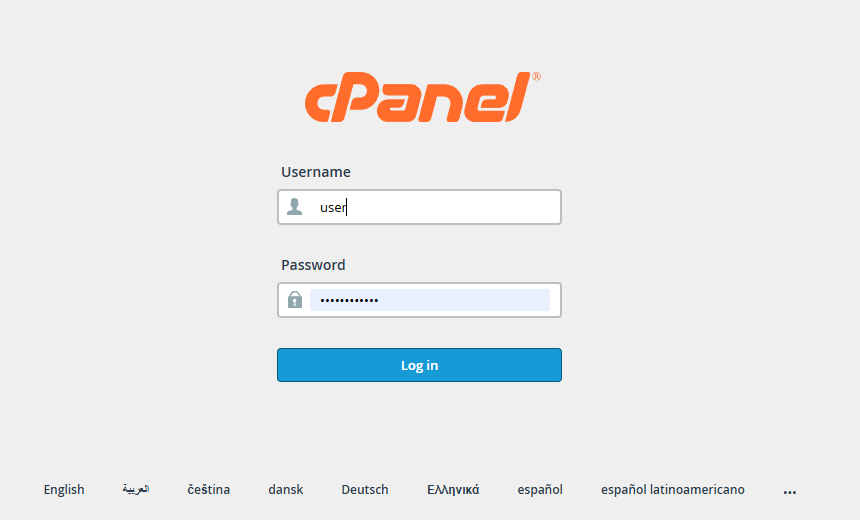Click the cPanel logo

click(x=420, y=97)
